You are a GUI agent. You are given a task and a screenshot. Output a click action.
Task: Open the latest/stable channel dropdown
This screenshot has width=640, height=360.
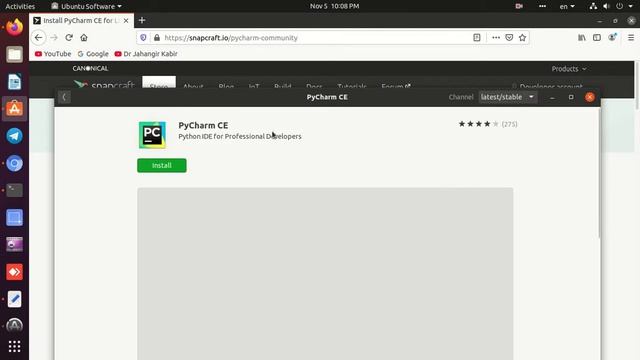[507, 97]
